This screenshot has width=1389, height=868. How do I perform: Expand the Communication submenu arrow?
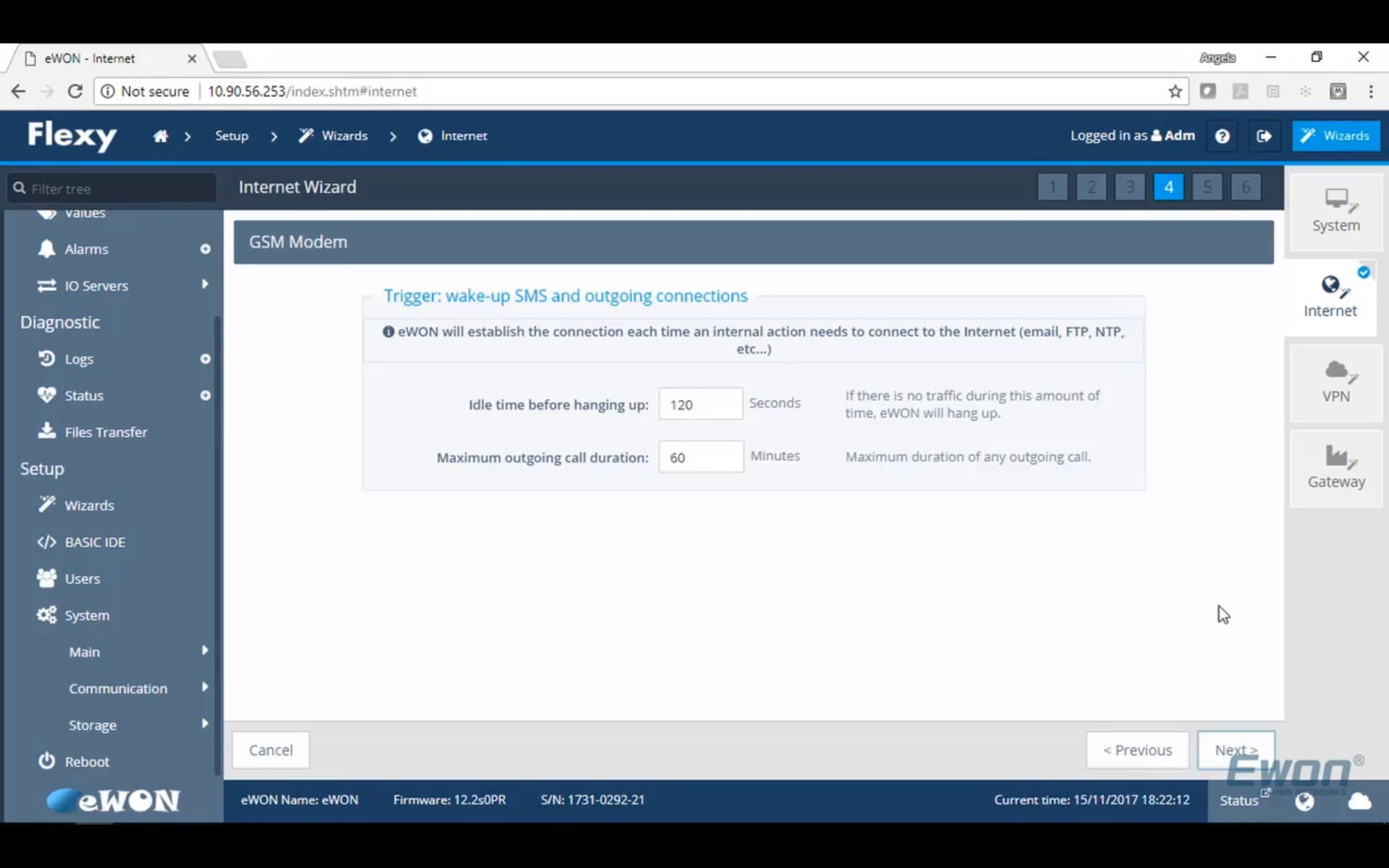click(205, 687)
